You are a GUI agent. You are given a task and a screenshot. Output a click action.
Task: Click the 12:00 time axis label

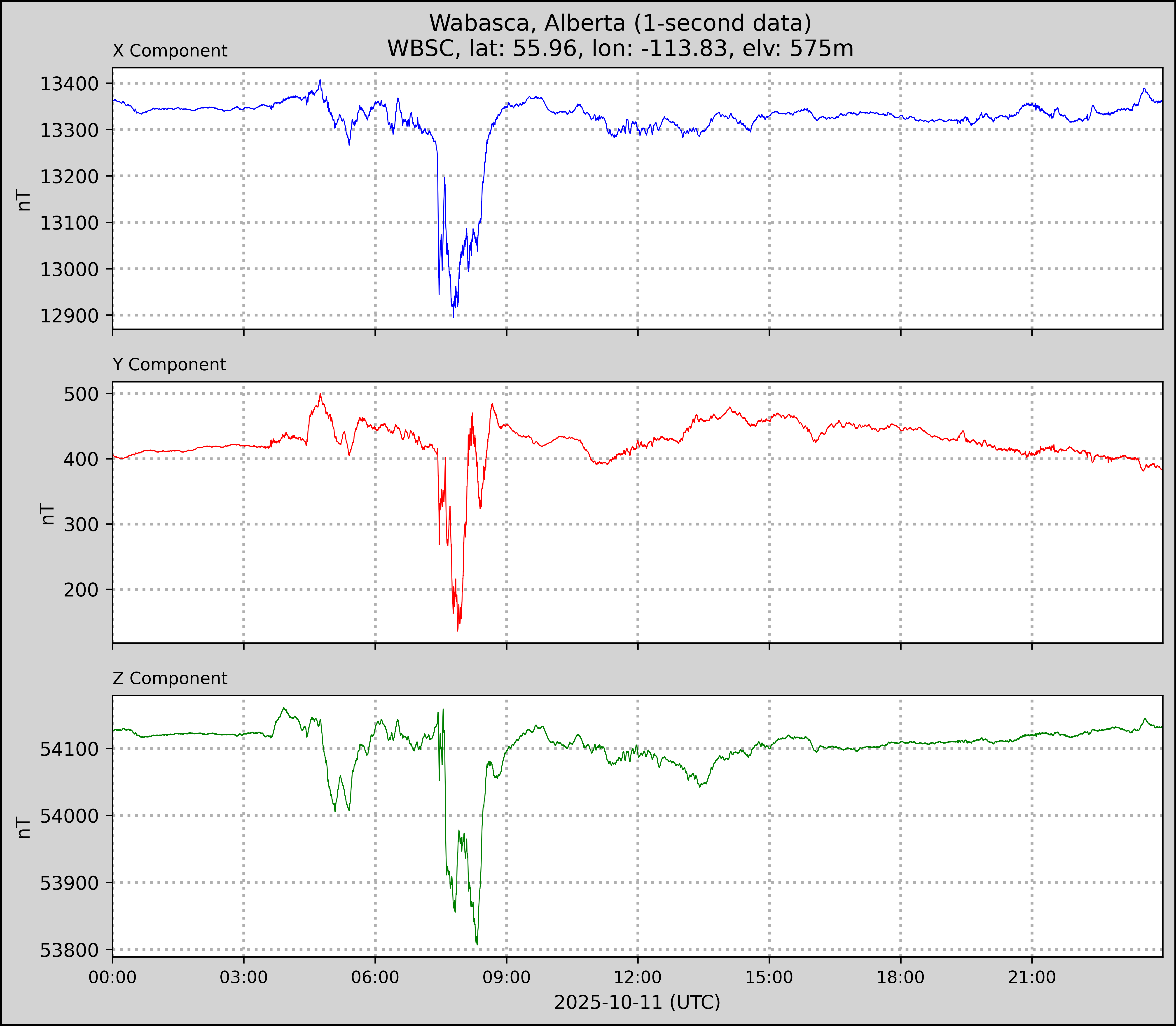[x=638, y=977]
